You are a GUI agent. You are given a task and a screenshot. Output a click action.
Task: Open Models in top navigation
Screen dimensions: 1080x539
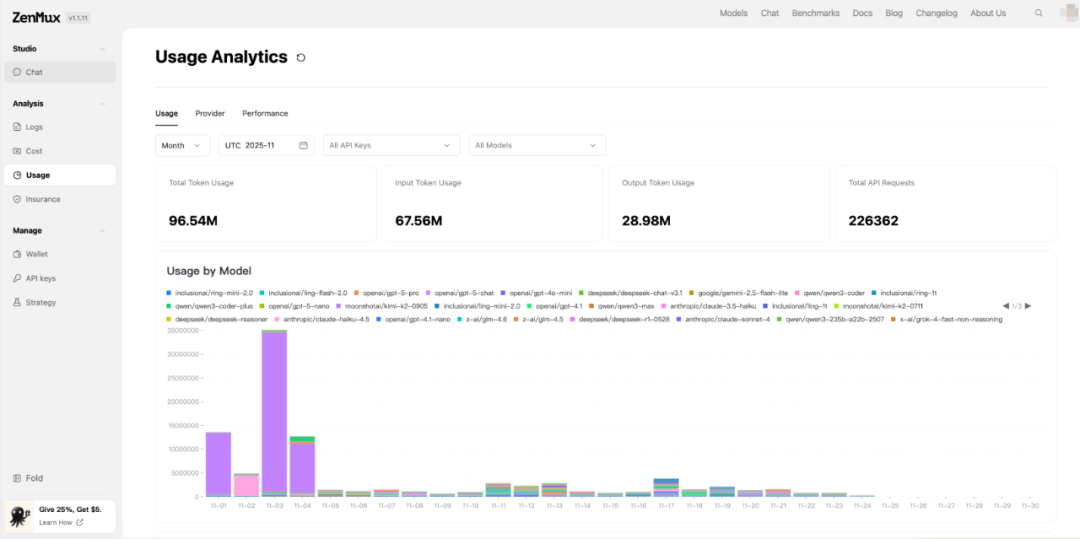point(734,13)
